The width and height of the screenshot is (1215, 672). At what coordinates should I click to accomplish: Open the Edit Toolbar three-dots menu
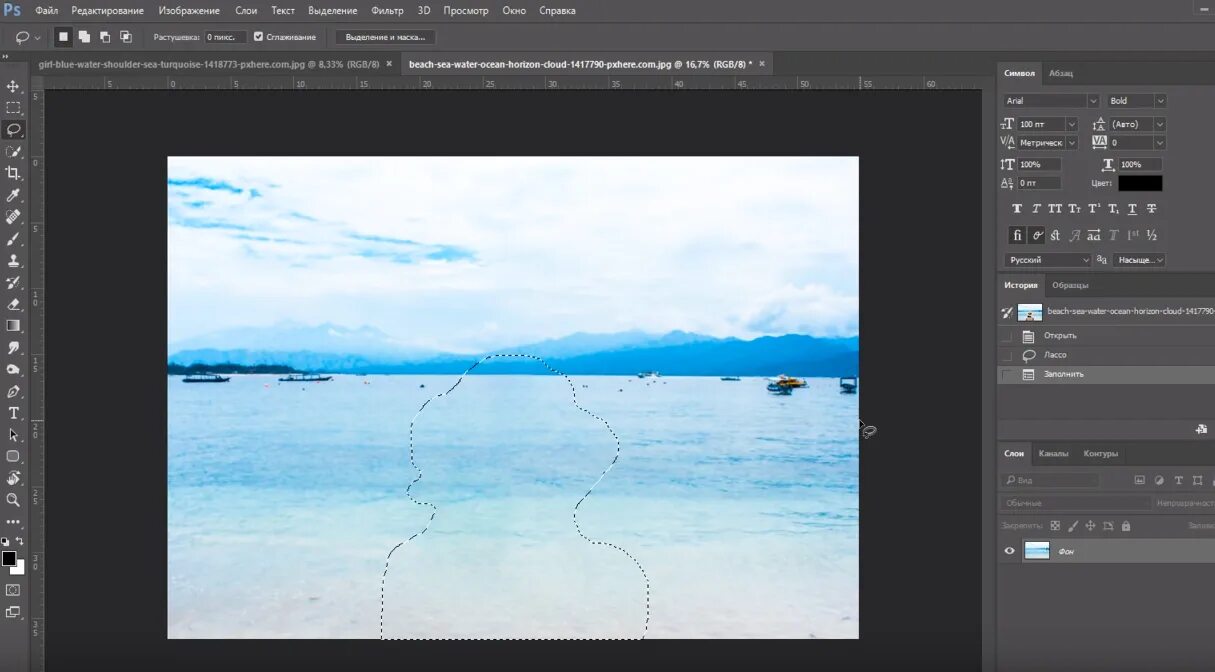tap(13, 522)
